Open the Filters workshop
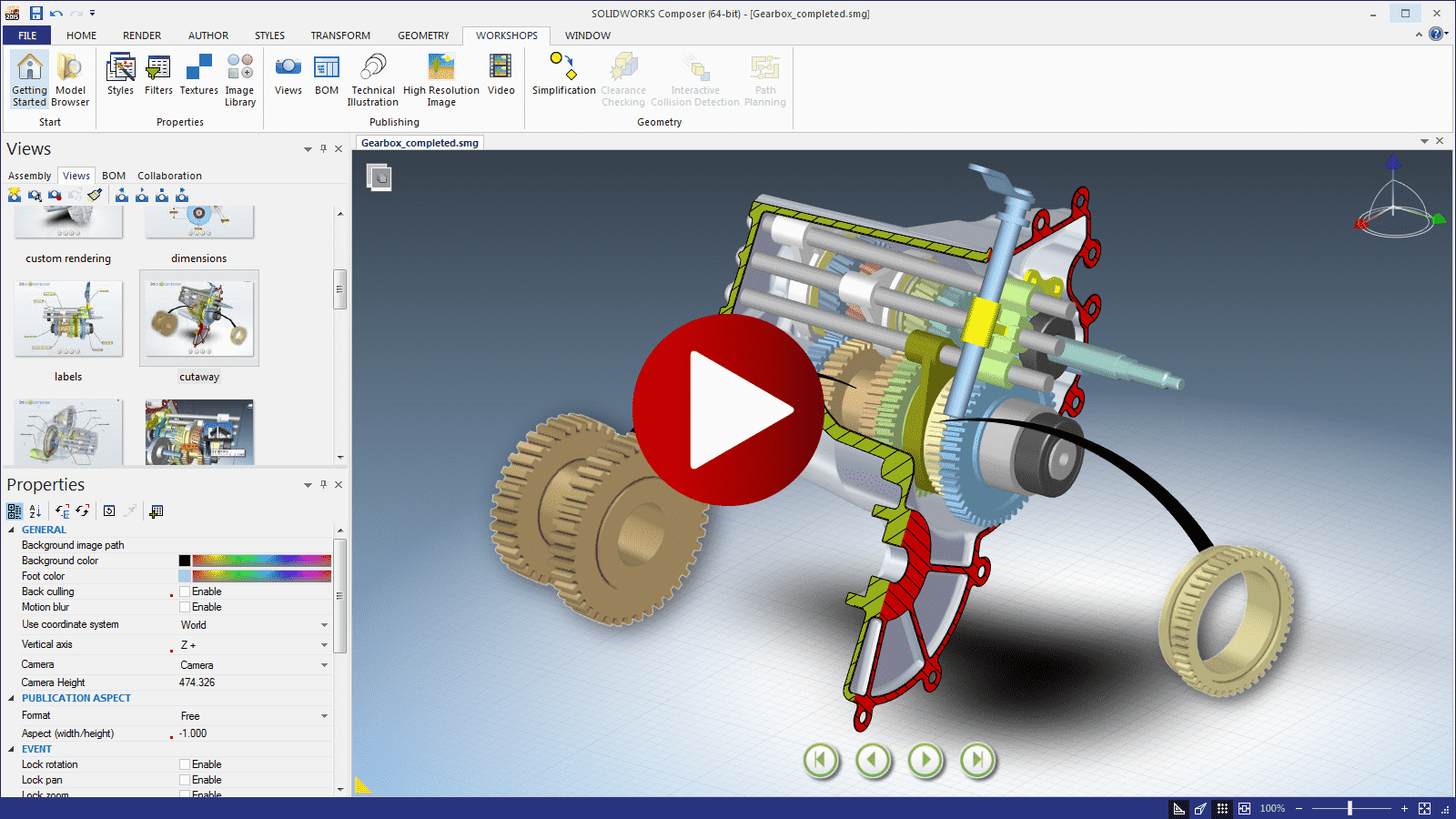Screen dimensions: 1456x819 point(158,75)
